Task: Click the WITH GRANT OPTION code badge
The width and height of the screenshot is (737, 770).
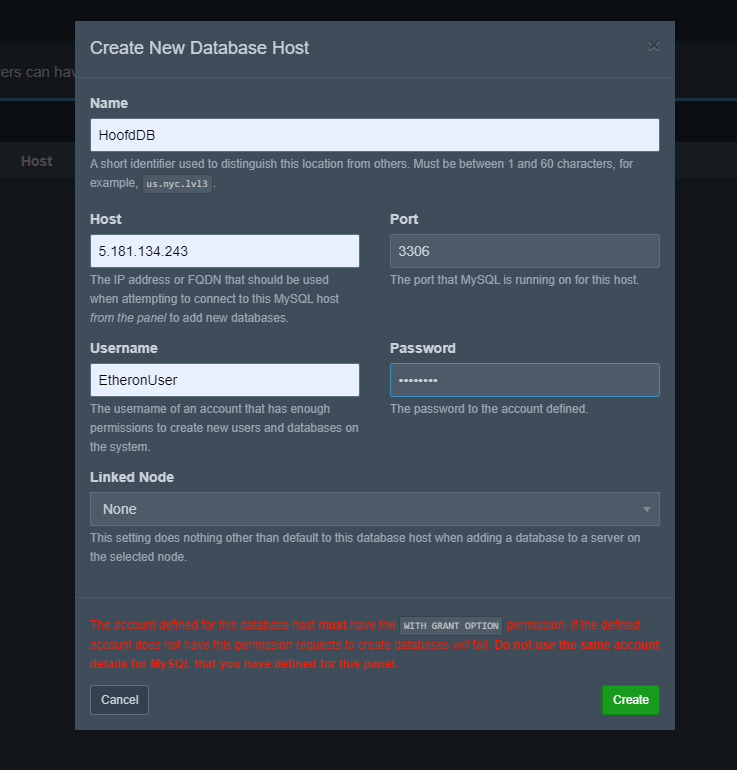Action: pyautogui.click(x=450, y=626)
